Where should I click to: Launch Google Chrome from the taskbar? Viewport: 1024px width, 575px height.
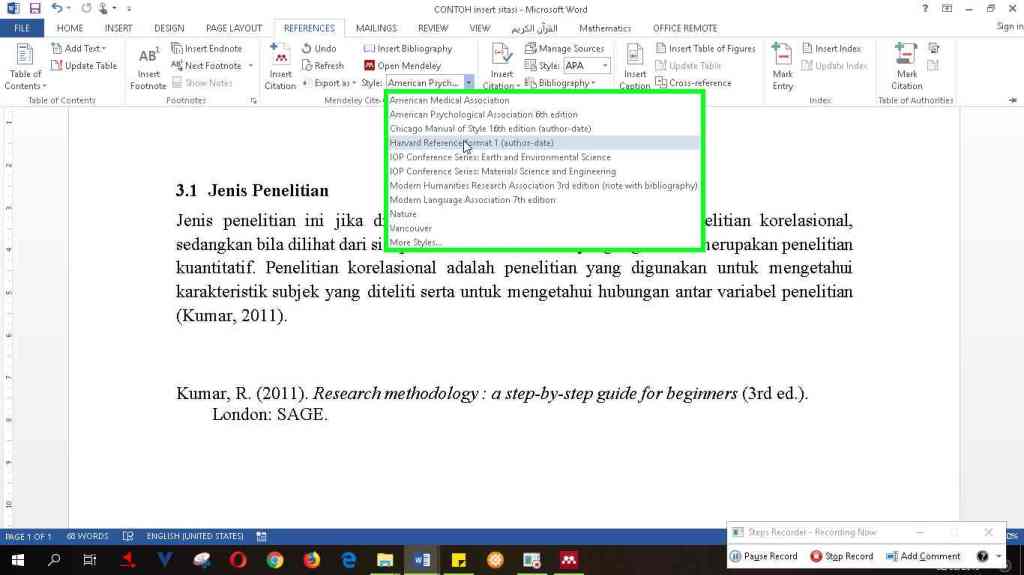(275, 560)
